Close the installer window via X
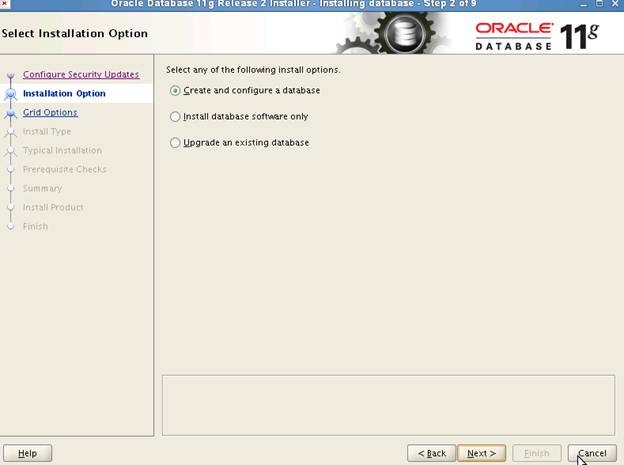Screen dimensions: 624x465 click(x=615, y=4)
